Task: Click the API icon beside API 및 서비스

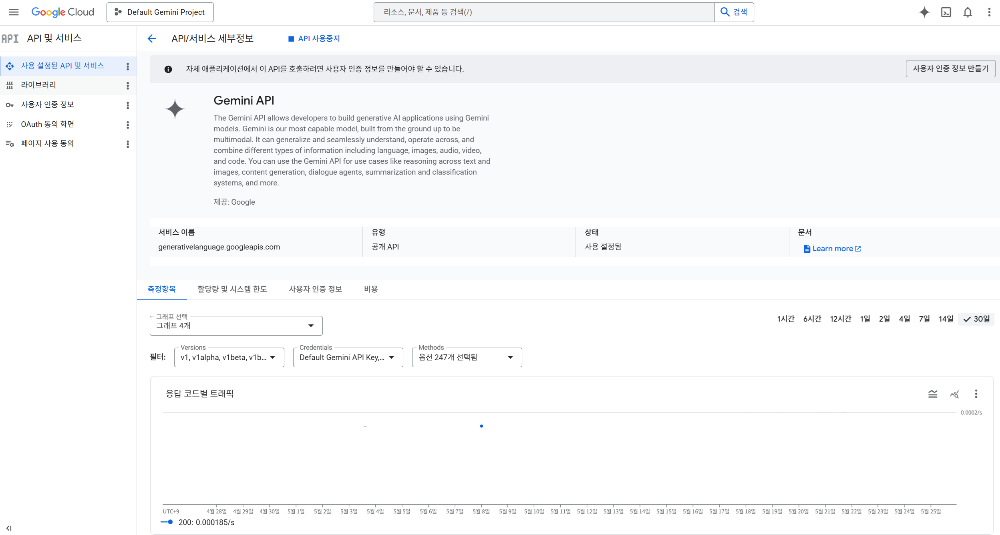Action: tap(10, 38)
